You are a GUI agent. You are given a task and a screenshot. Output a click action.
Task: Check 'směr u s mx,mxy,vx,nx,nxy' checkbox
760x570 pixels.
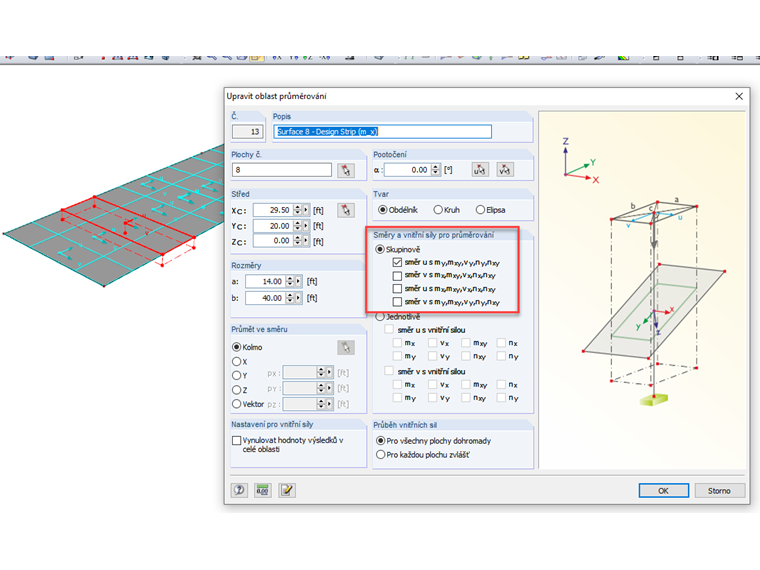coord(397,289)
